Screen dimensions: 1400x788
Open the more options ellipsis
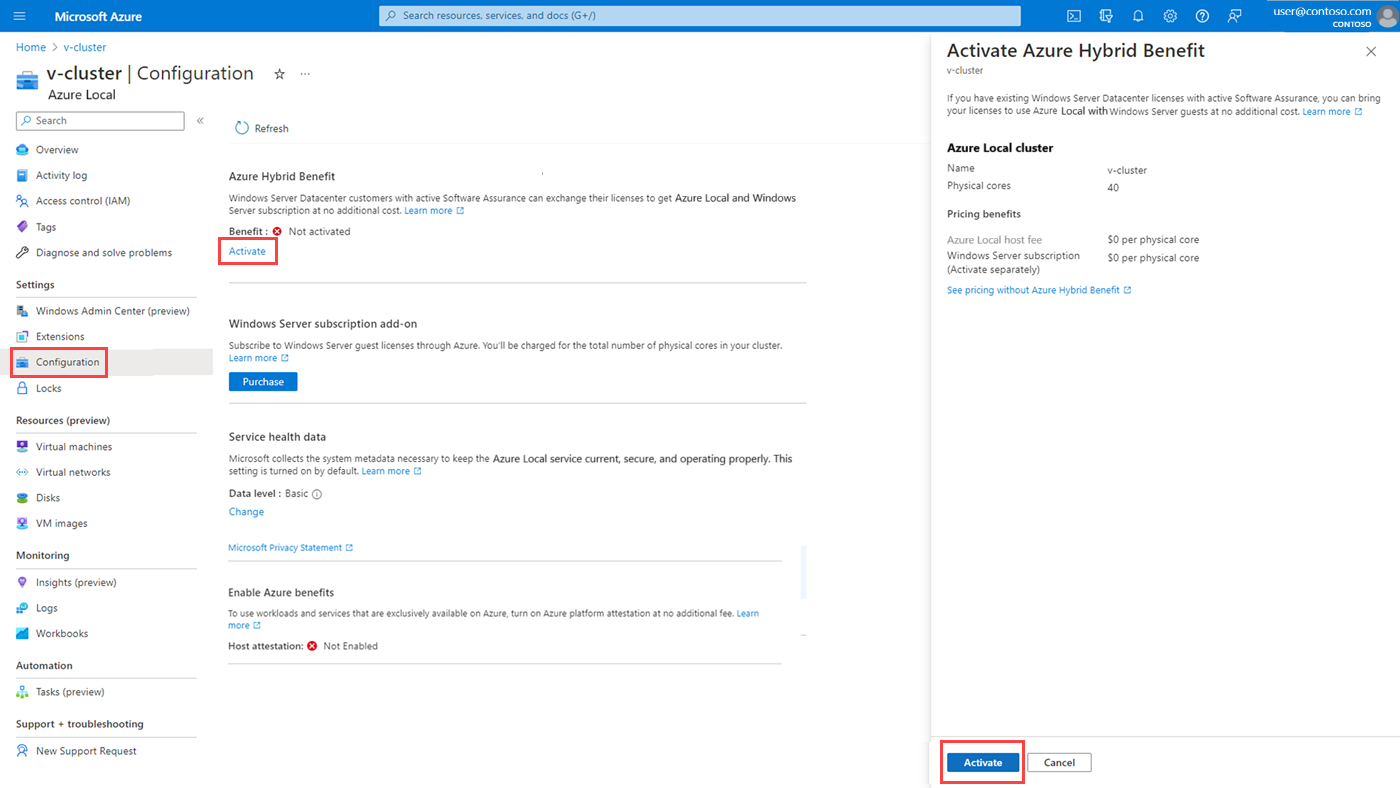(305, 74)
